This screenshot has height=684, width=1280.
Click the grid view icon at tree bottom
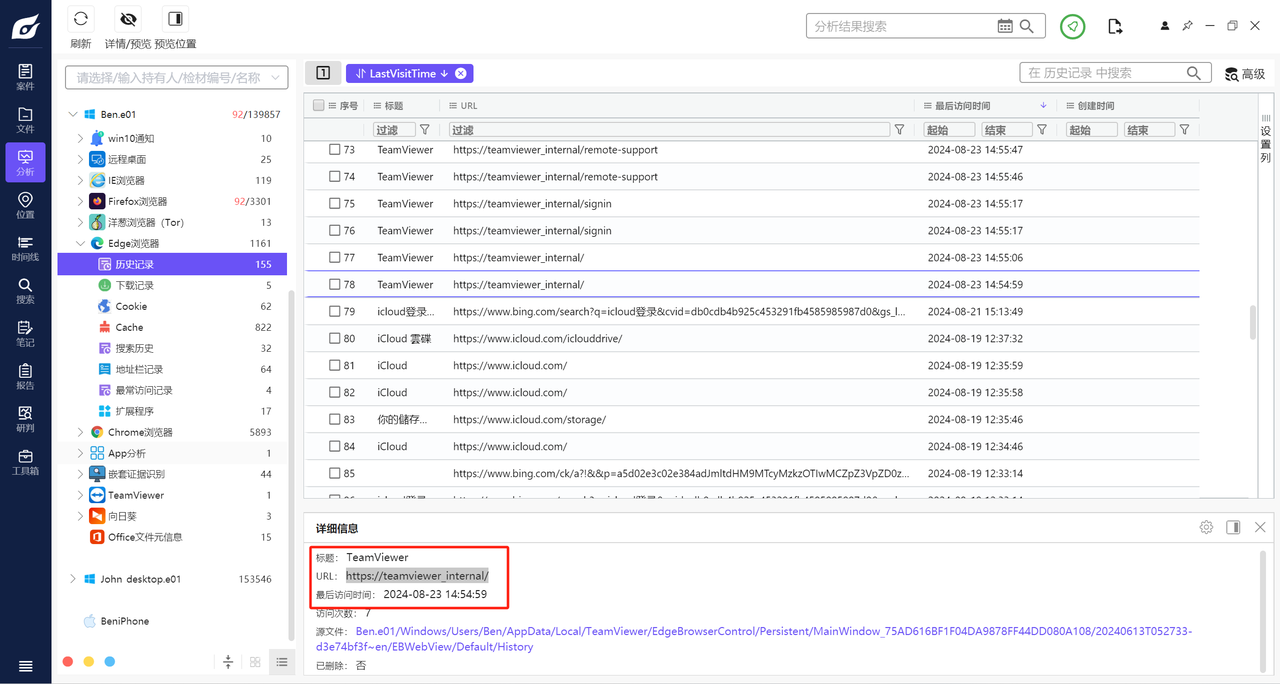click(255, 662)
